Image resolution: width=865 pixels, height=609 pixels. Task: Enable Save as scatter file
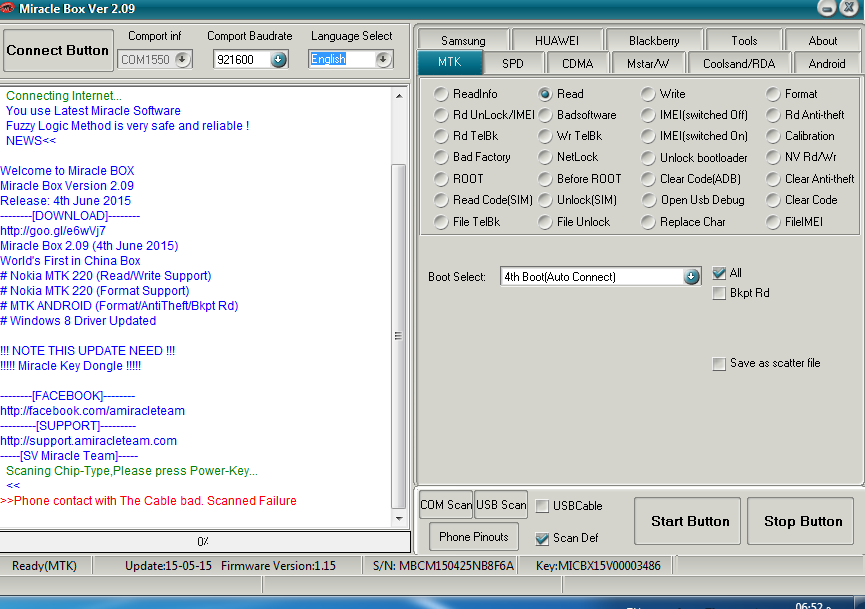(719, 364)
